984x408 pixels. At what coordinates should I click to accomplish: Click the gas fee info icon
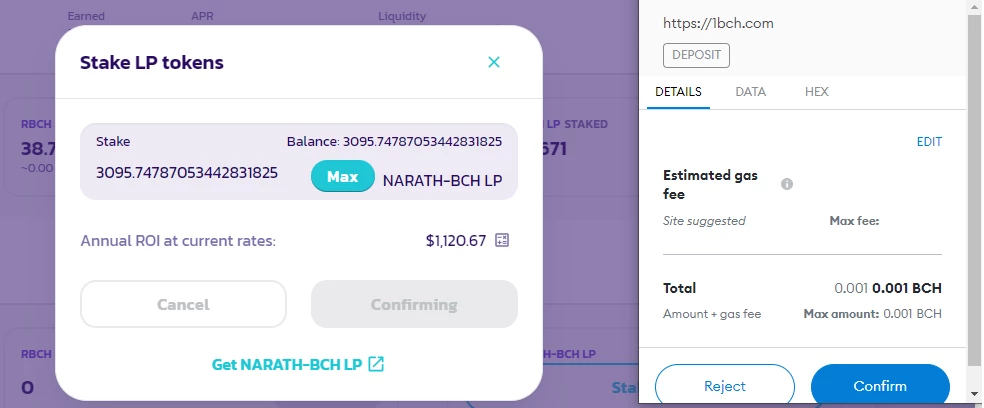pyautogui.click(x=787, y=184)
